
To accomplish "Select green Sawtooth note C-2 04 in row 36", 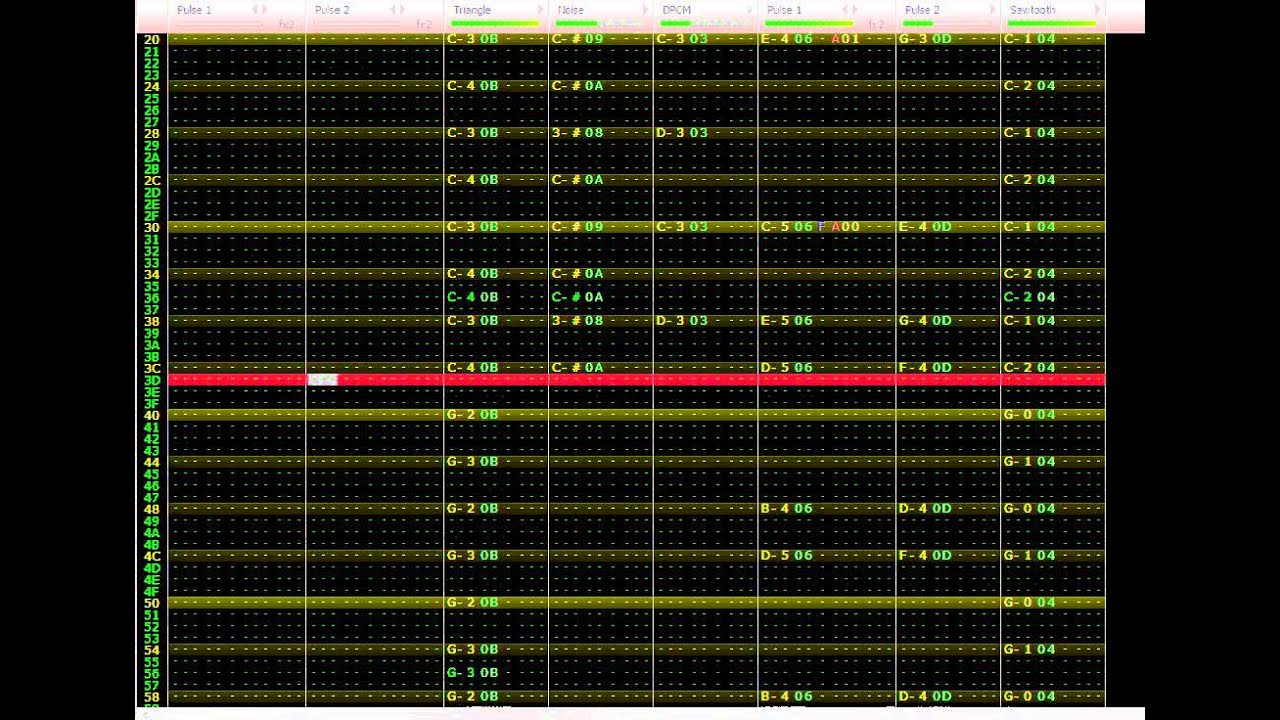I will [1029, 297].
